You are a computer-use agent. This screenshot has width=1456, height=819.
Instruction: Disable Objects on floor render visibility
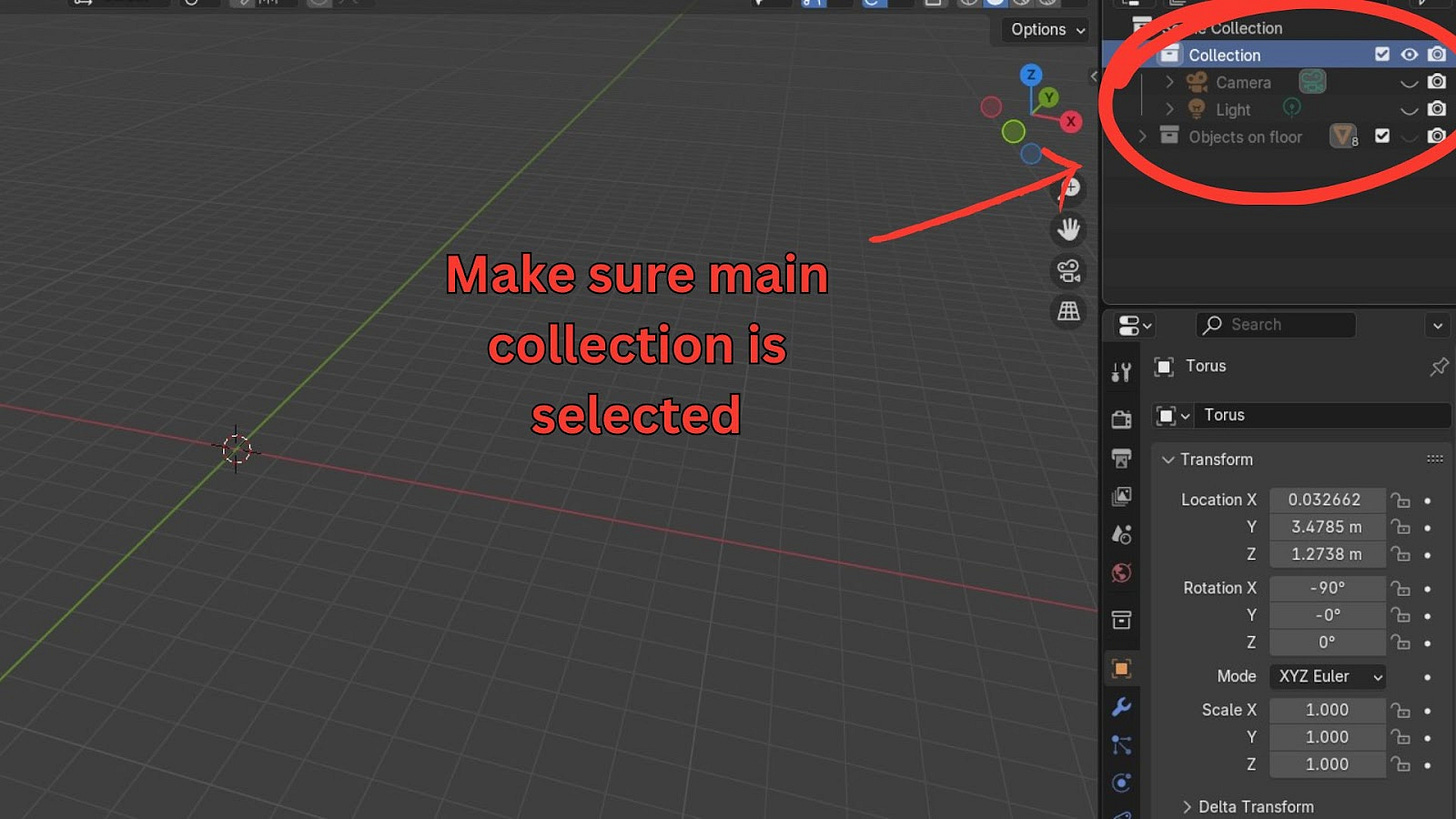[x=1436, y=136]
